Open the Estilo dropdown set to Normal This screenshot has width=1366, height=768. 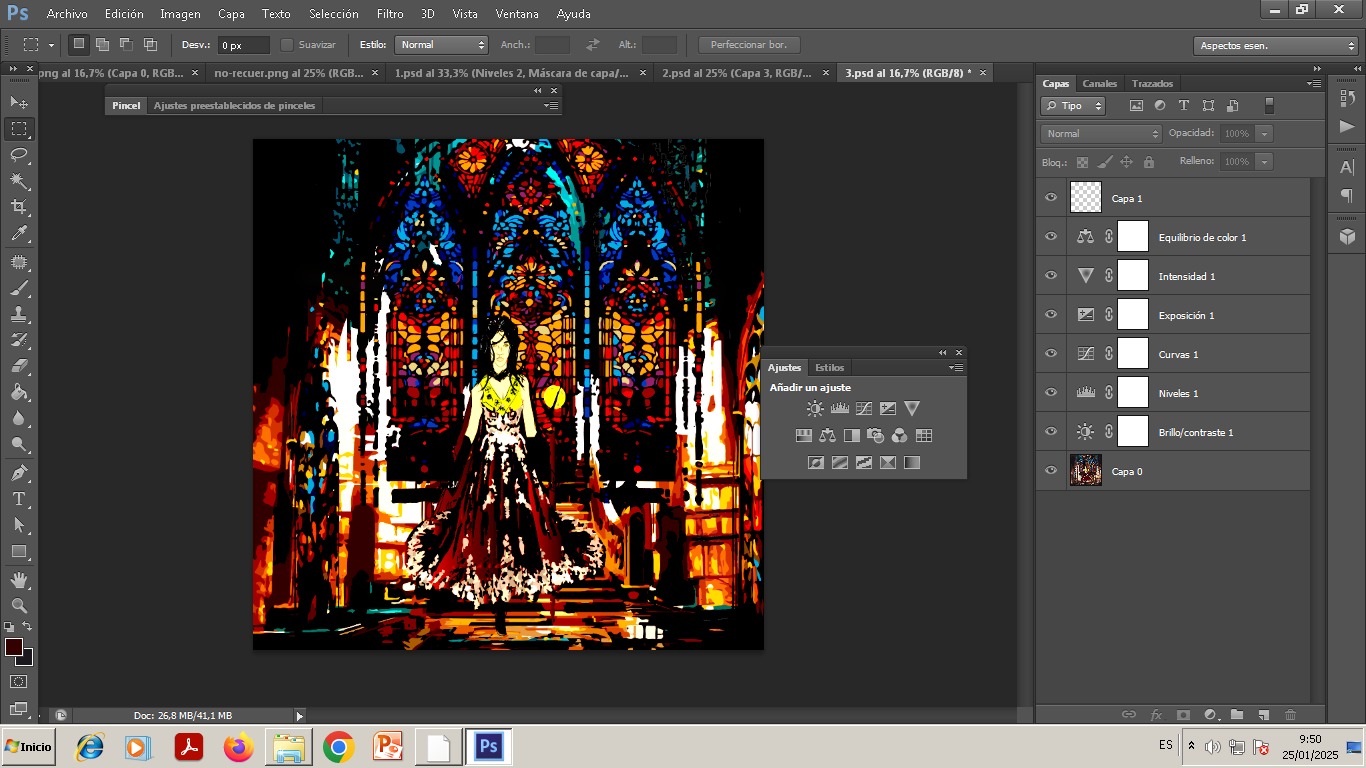point(441,45)
